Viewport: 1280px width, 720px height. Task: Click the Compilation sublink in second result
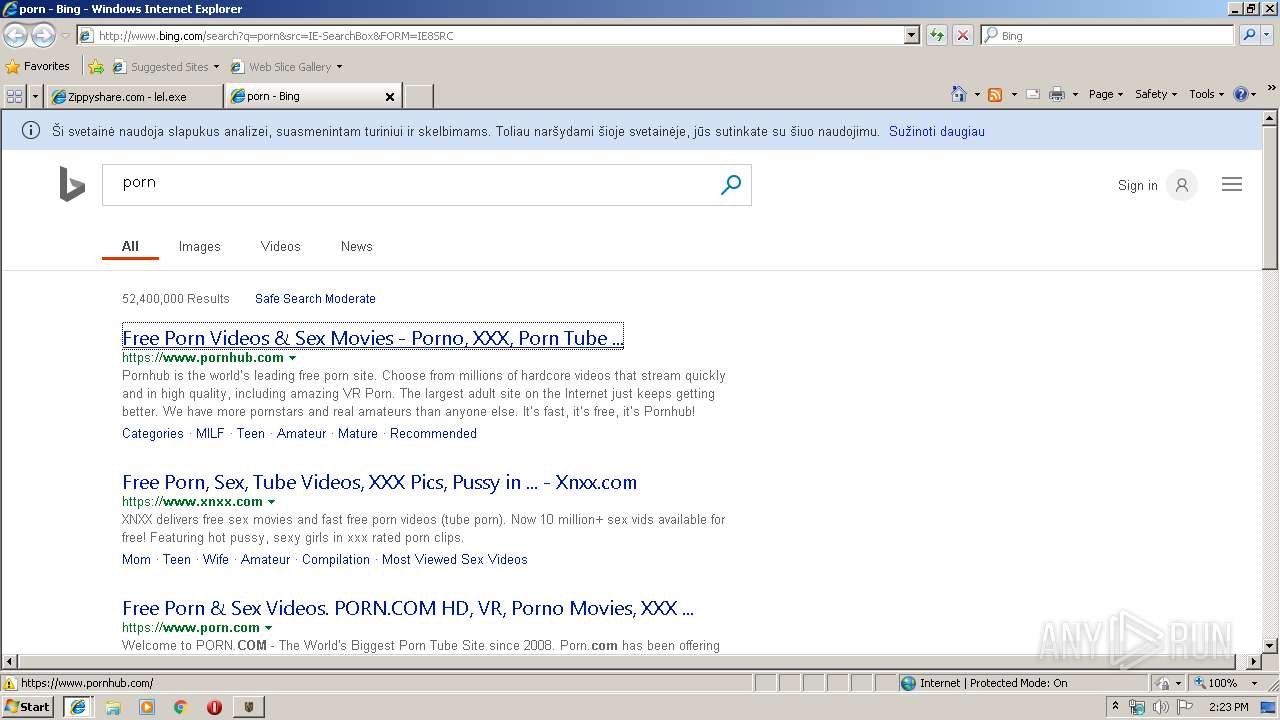[336, 559]
